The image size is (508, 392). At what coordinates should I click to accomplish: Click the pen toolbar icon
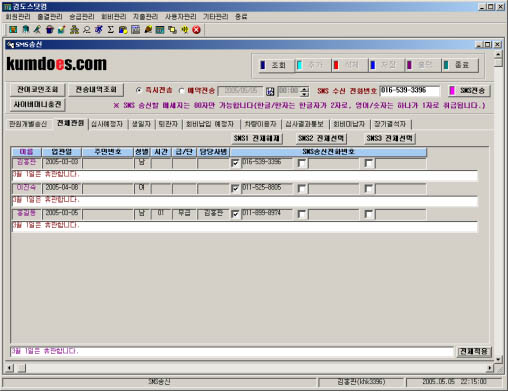pos(37,30)
